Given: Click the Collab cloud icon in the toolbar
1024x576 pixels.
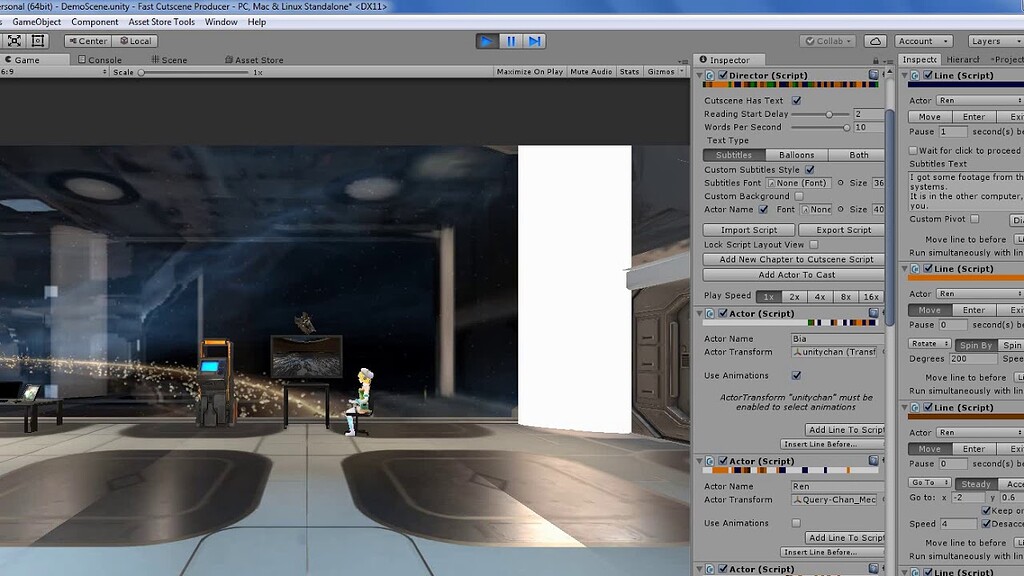Looking at the screenshot, I should [875, 41].
